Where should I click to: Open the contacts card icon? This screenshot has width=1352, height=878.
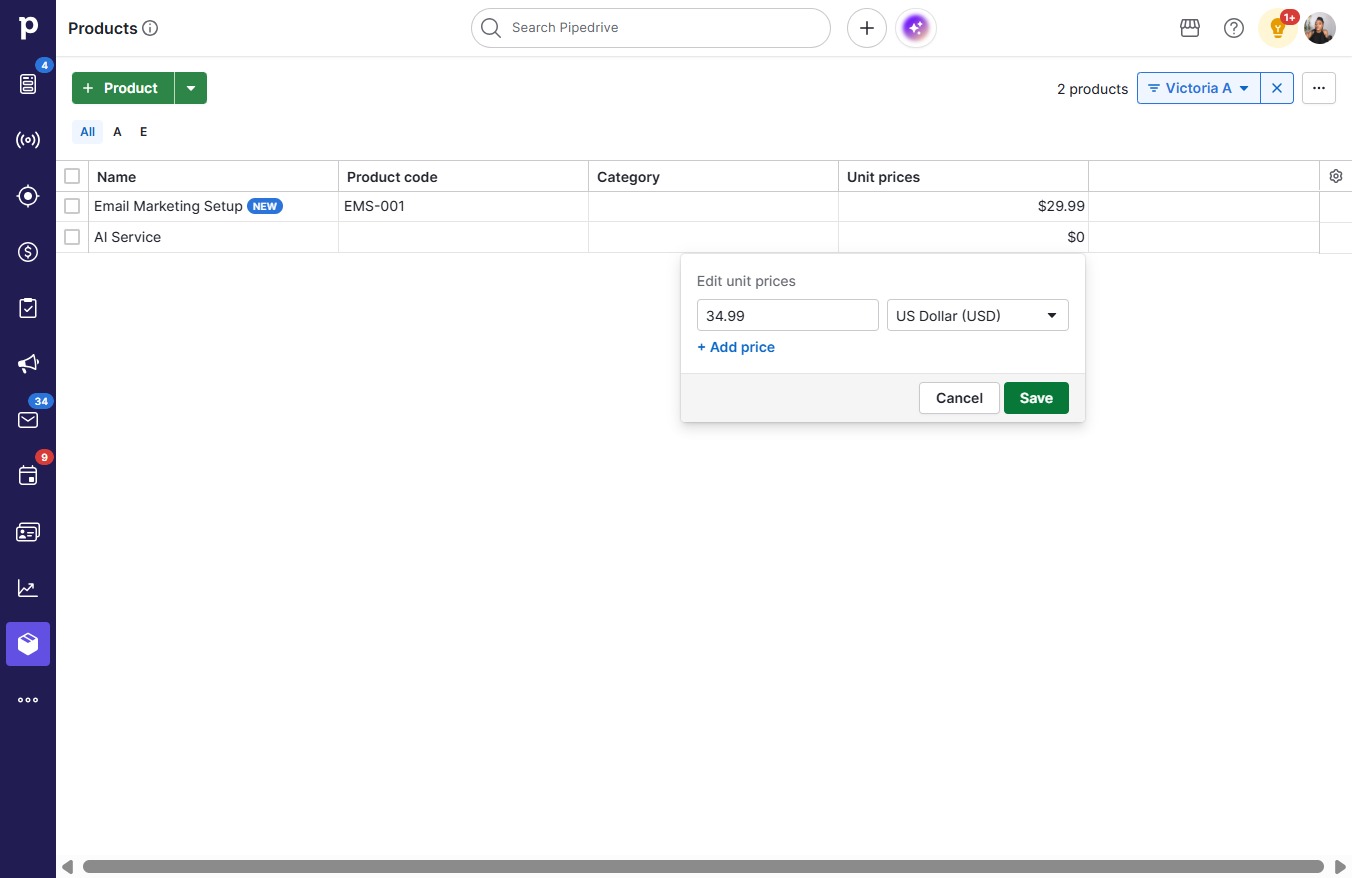[28, 532]
